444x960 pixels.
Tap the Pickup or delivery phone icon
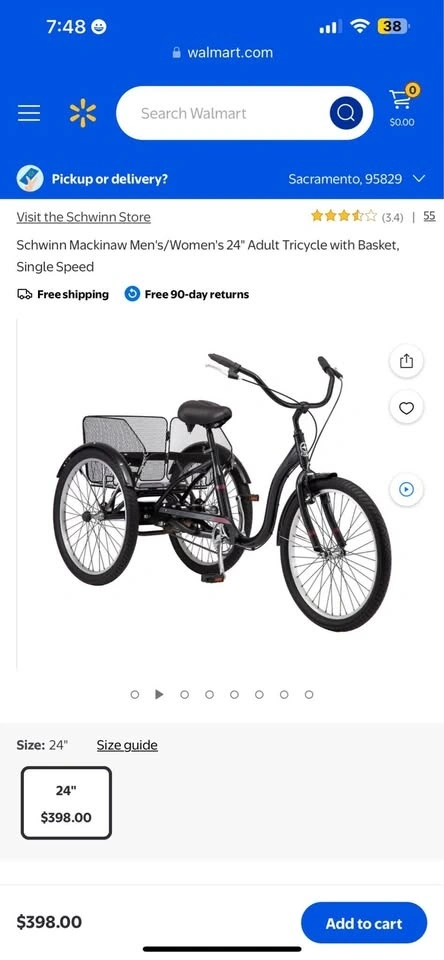(x=29, y=179)
